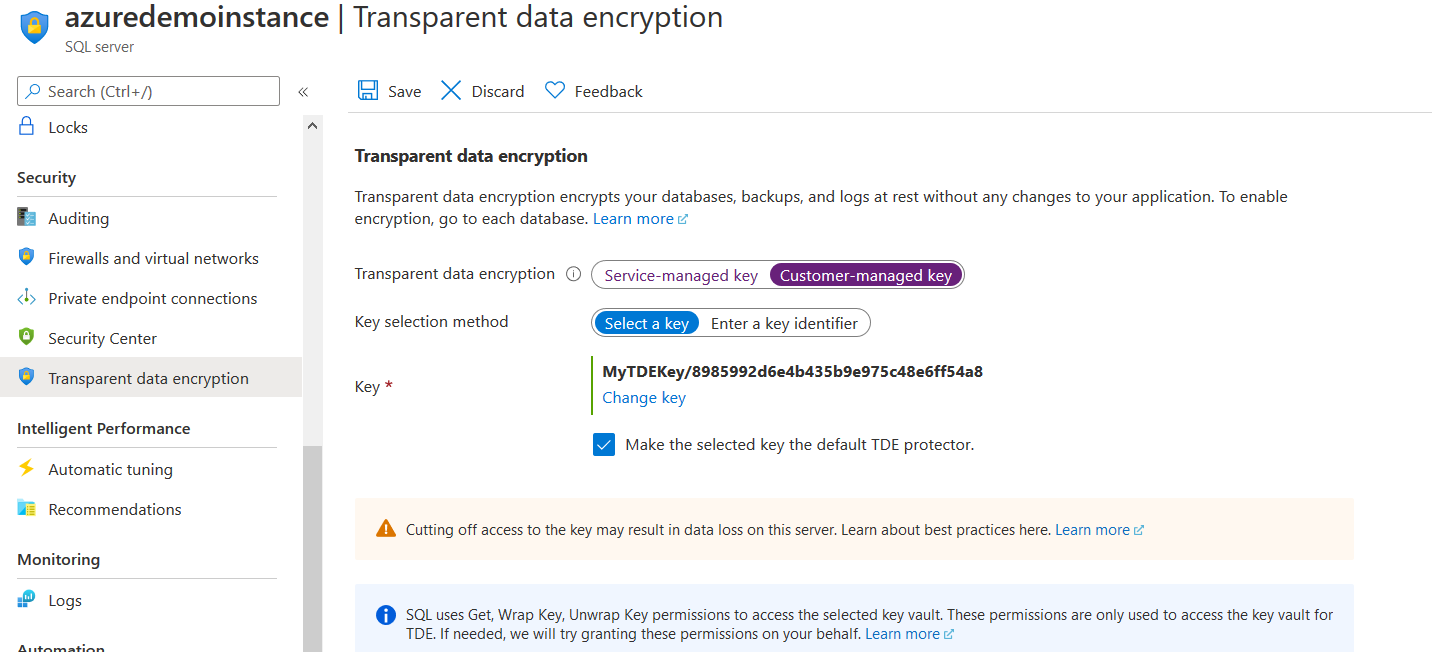Open Recommendations in the sidebar

click(115, 509)
